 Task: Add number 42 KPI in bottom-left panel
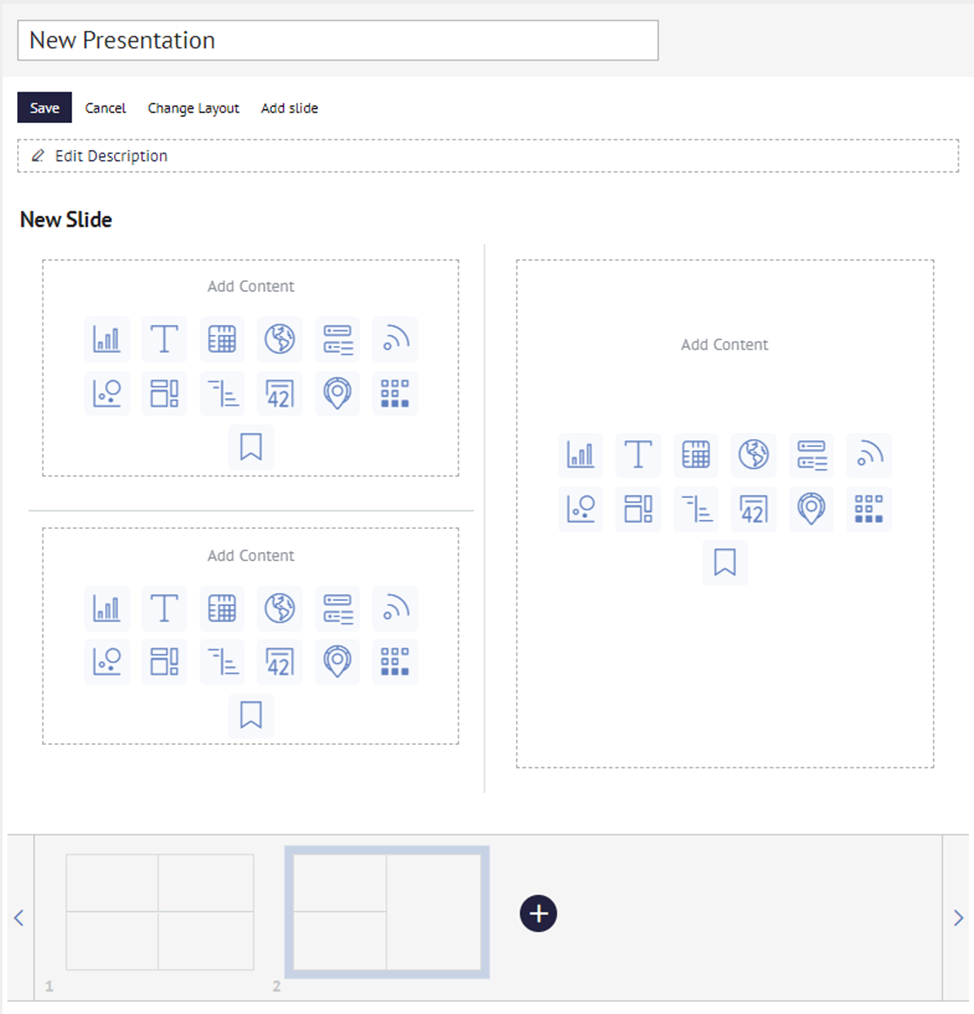coord(279,662)
